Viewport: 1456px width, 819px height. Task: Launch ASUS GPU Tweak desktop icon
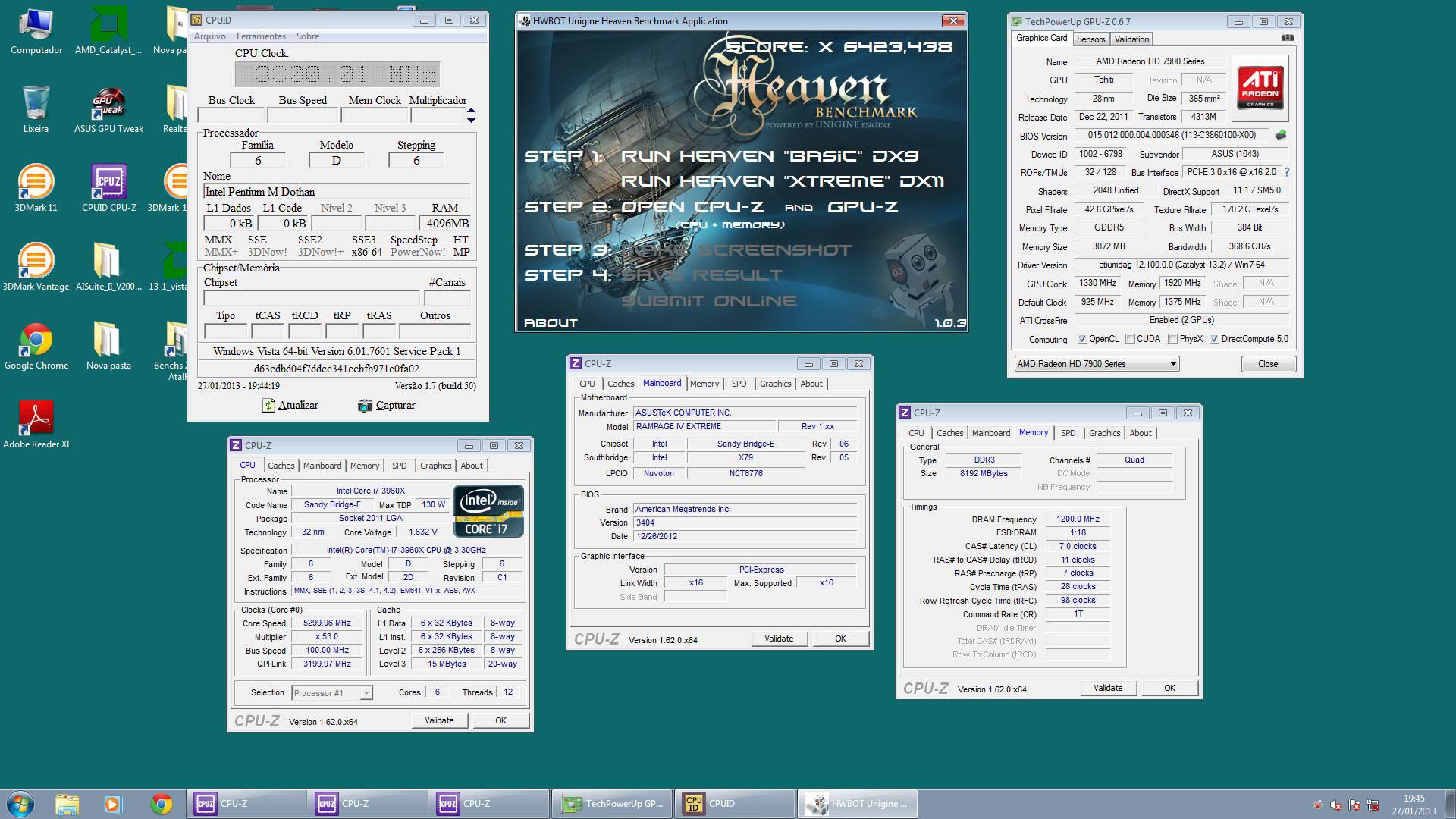(x=108, y=109)
